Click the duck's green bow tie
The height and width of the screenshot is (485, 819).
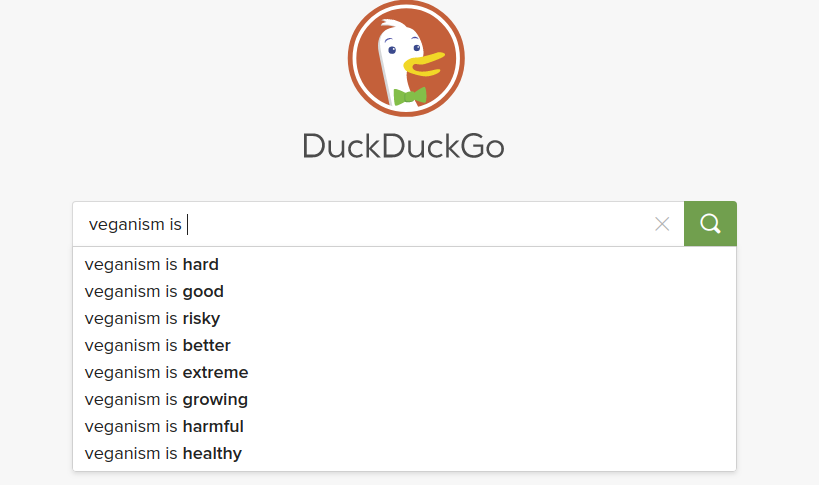[409, 96]
